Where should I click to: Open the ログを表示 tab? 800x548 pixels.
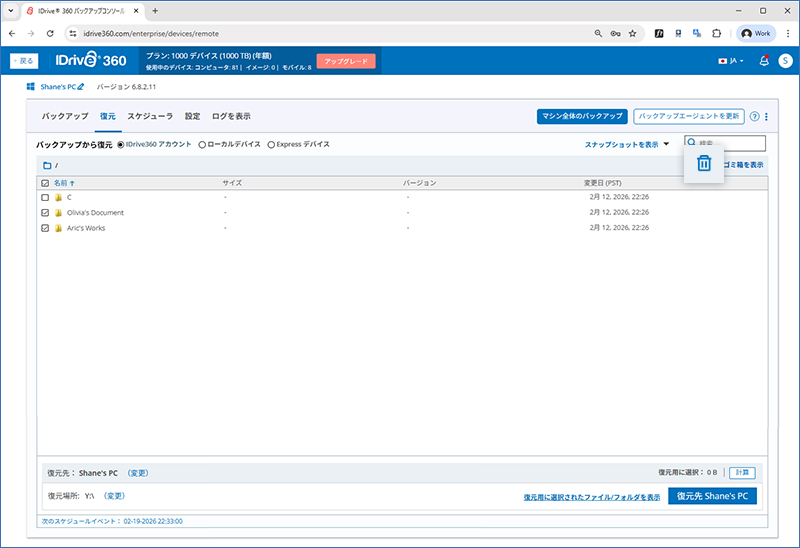(231, 116)
